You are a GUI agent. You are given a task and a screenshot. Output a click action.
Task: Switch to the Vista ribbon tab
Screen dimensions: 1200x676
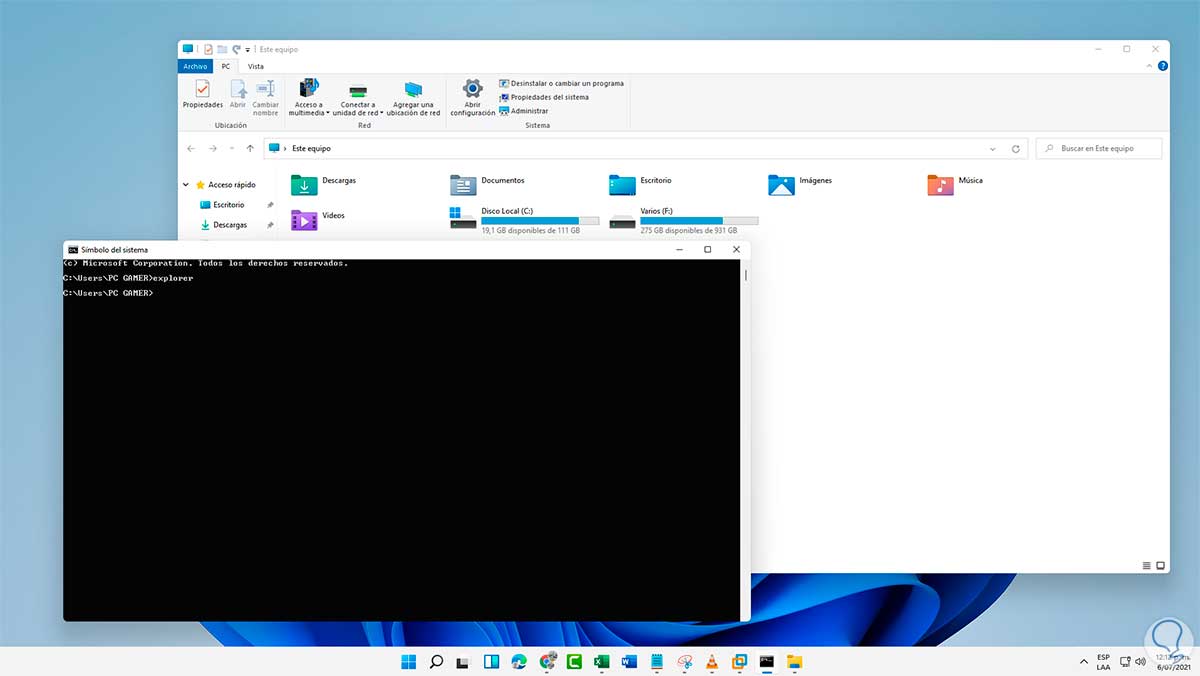256,66
